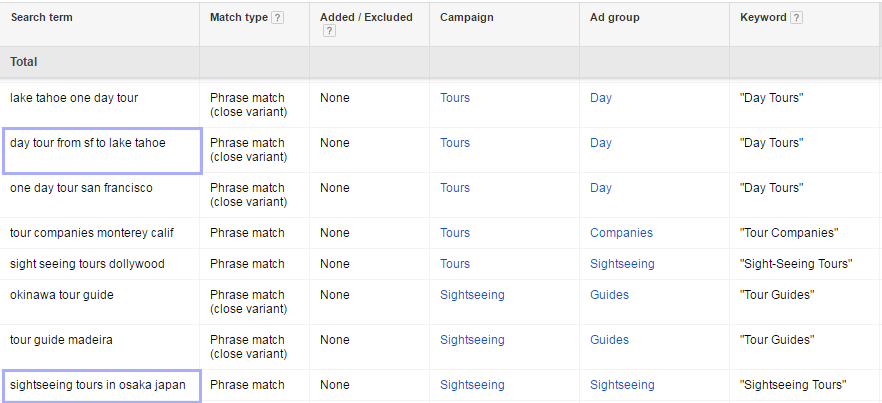Select search term tour guide madeira

pos(61,340)
